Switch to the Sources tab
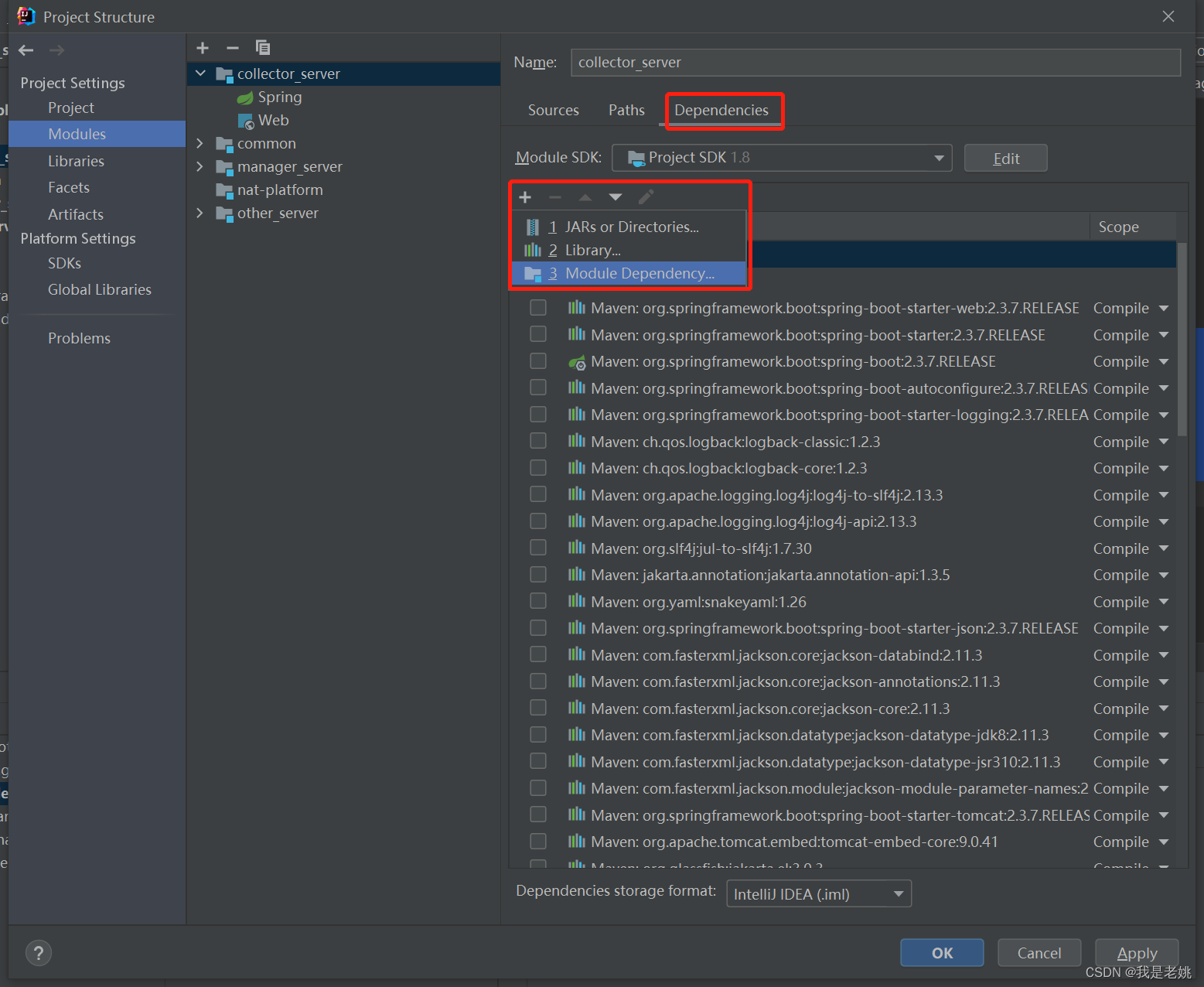The height and width of the screenshot is (987, 1204). pyautogui.click(x=554, y=111)
